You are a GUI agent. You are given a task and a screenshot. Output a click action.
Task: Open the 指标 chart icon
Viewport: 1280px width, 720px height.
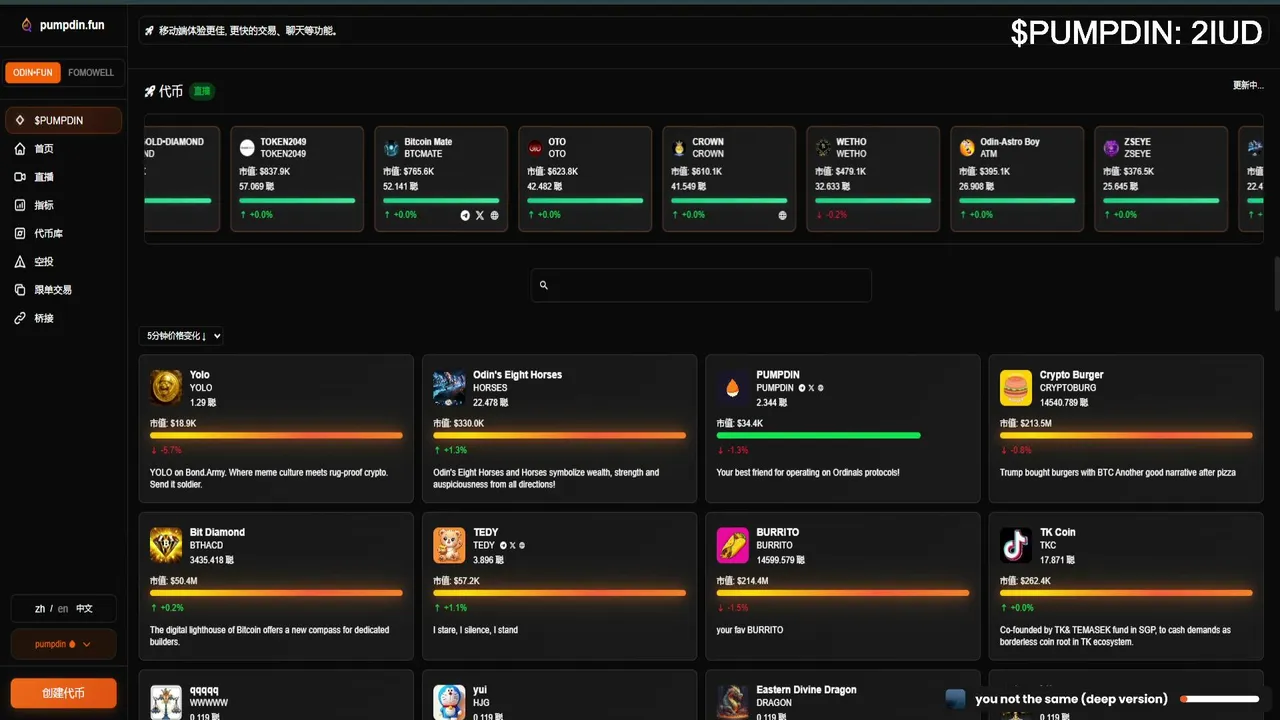coord(20,205)
